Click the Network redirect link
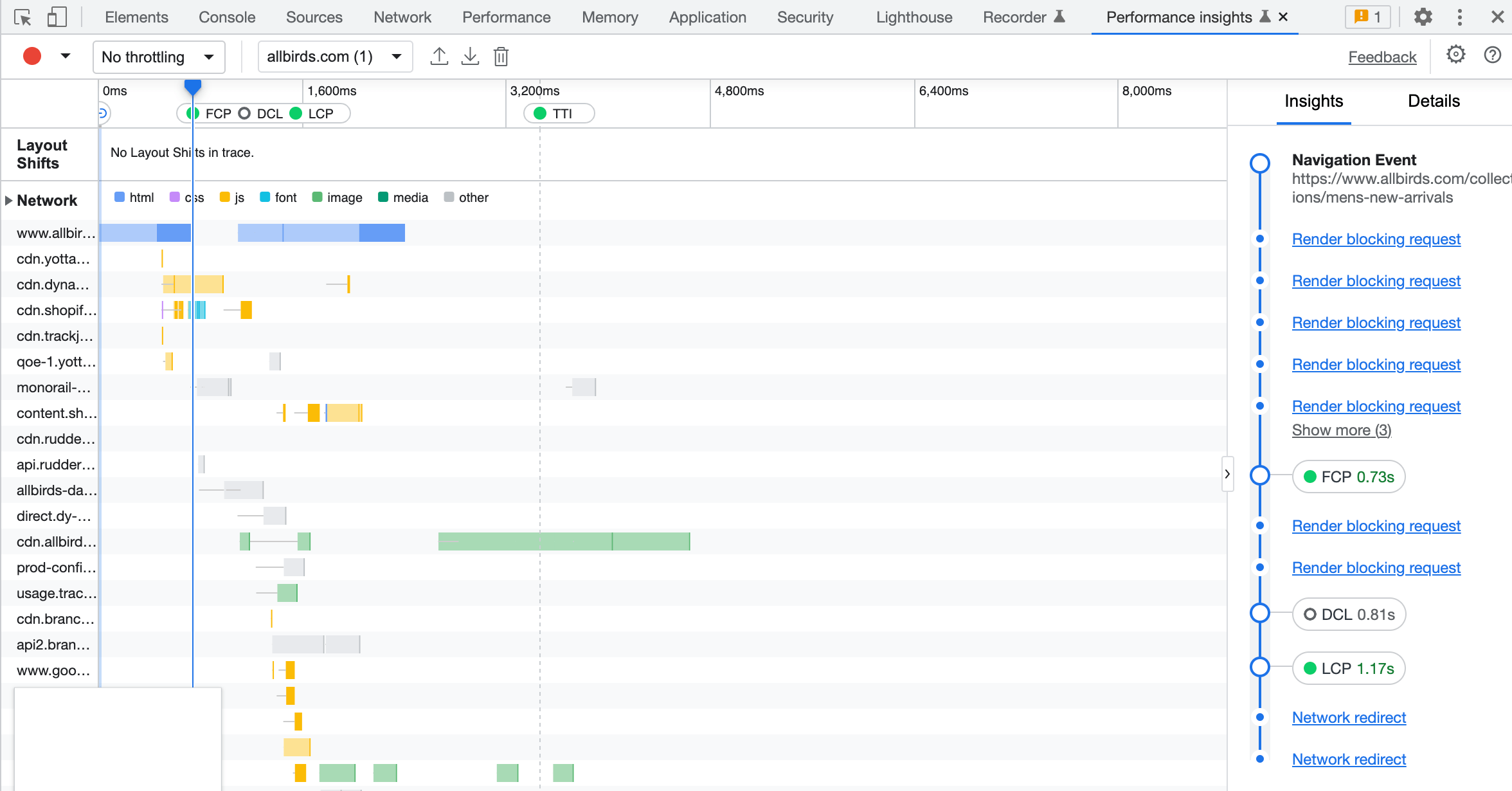The image size is (1512, 791). (1349, 717)
